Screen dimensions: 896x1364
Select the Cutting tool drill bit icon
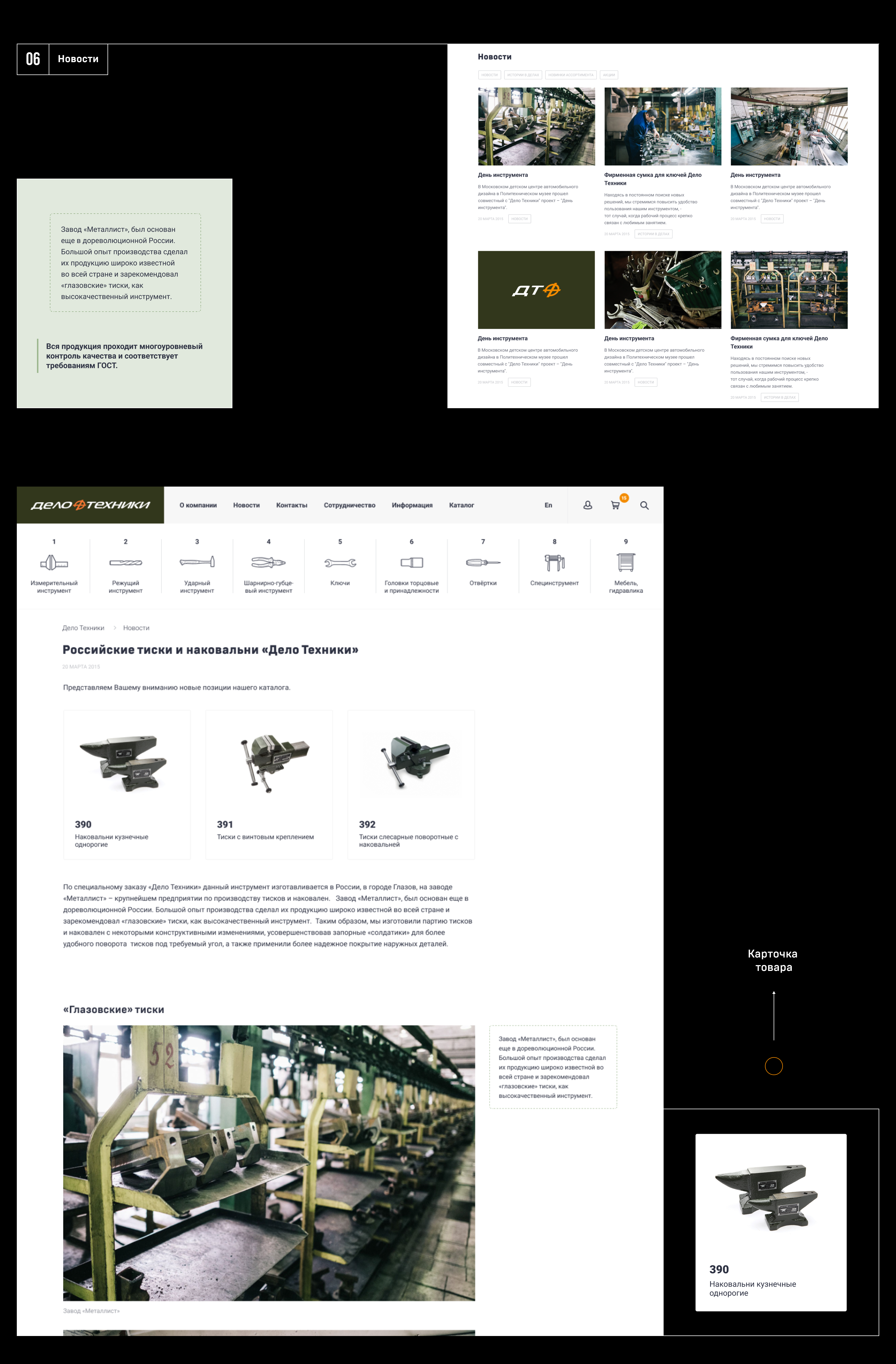125,563
